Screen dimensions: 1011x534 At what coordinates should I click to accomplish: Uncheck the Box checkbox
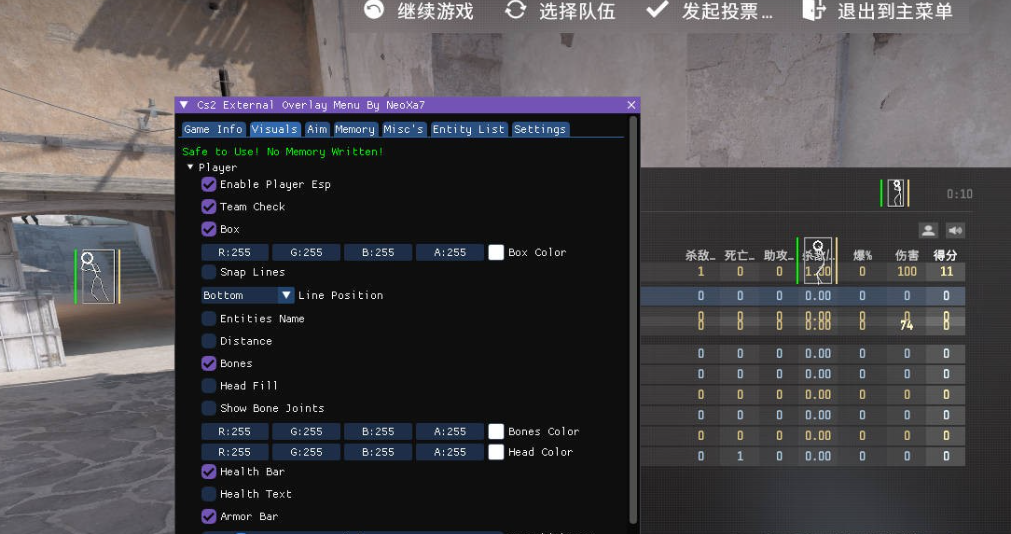pos(209,229)
